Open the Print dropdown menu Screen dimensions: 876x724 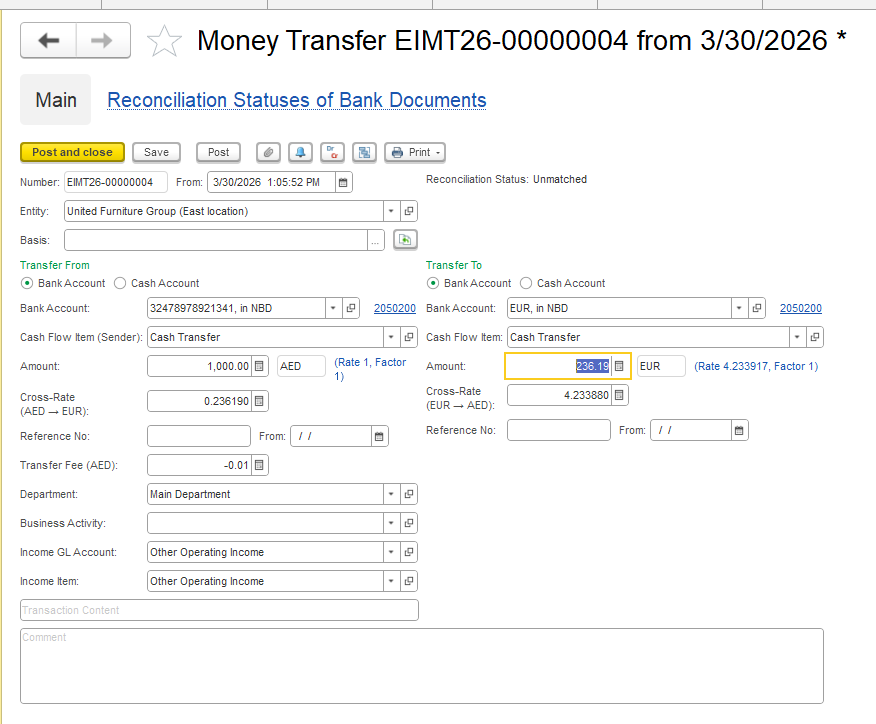415,152
